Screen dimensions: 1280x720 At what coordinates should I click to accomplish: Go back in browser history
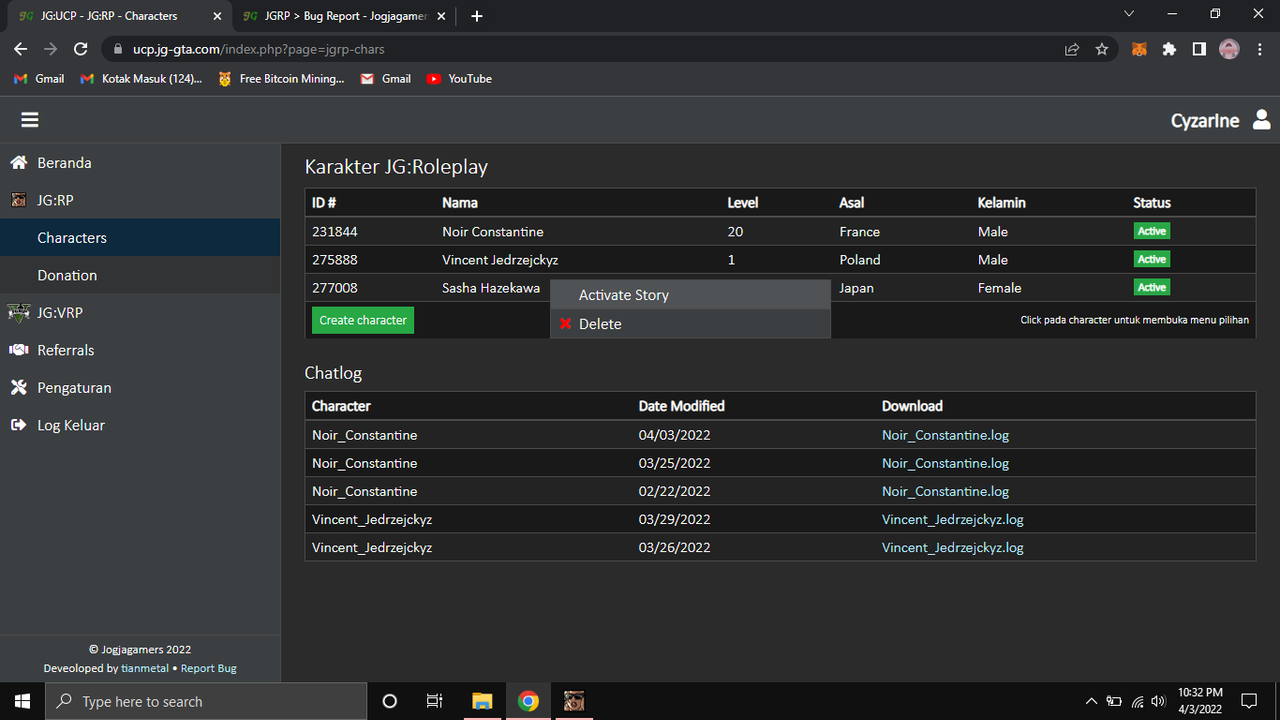[x=21, y=49]
